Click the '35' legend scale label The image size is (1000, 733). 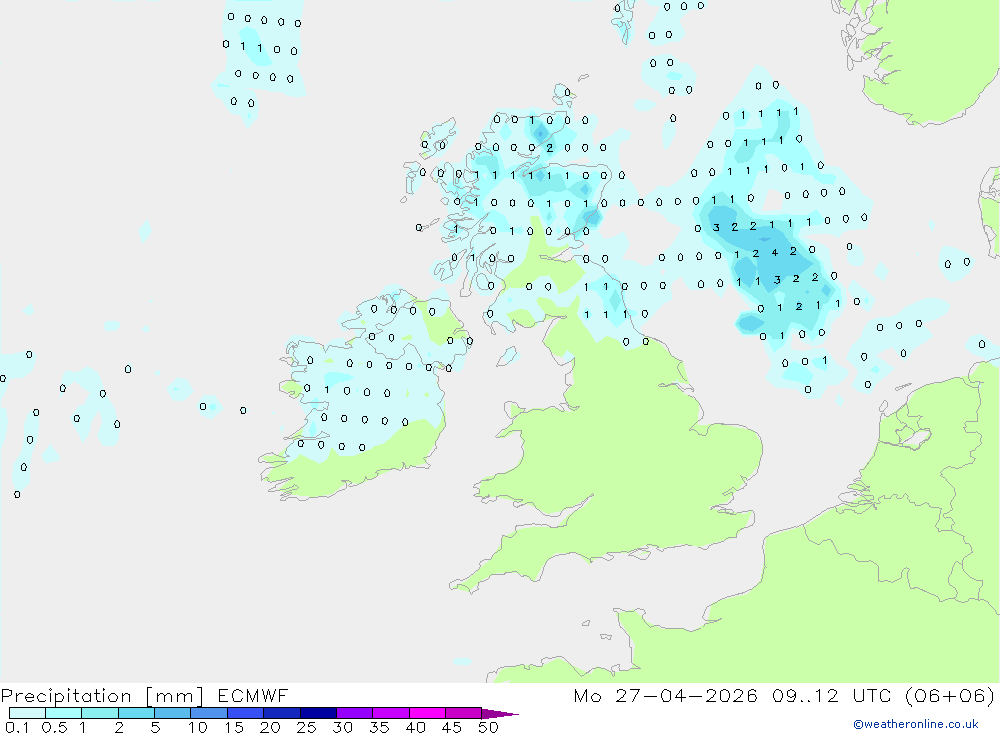(379, 727)
